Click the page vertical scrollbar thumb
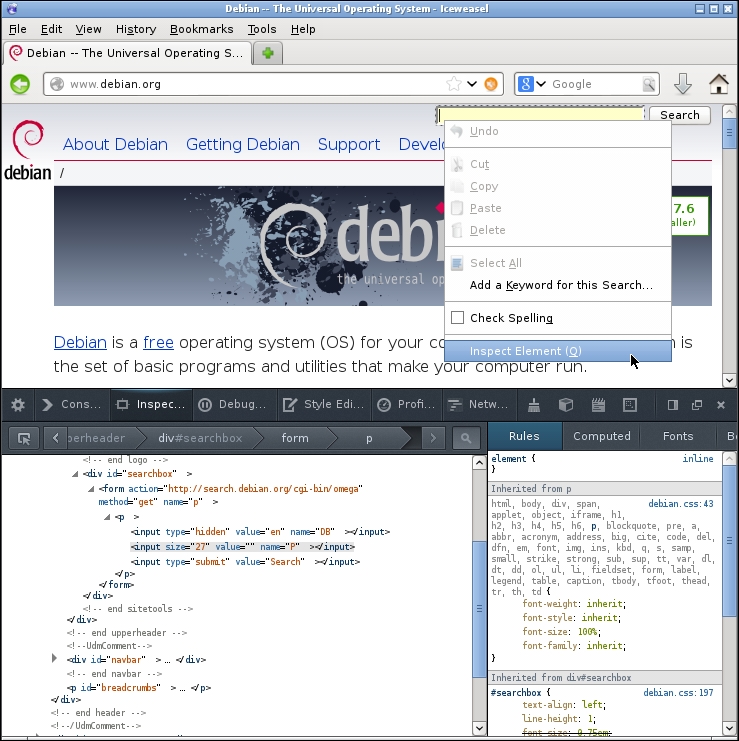The image size is (739, 741). click(729, 134)
